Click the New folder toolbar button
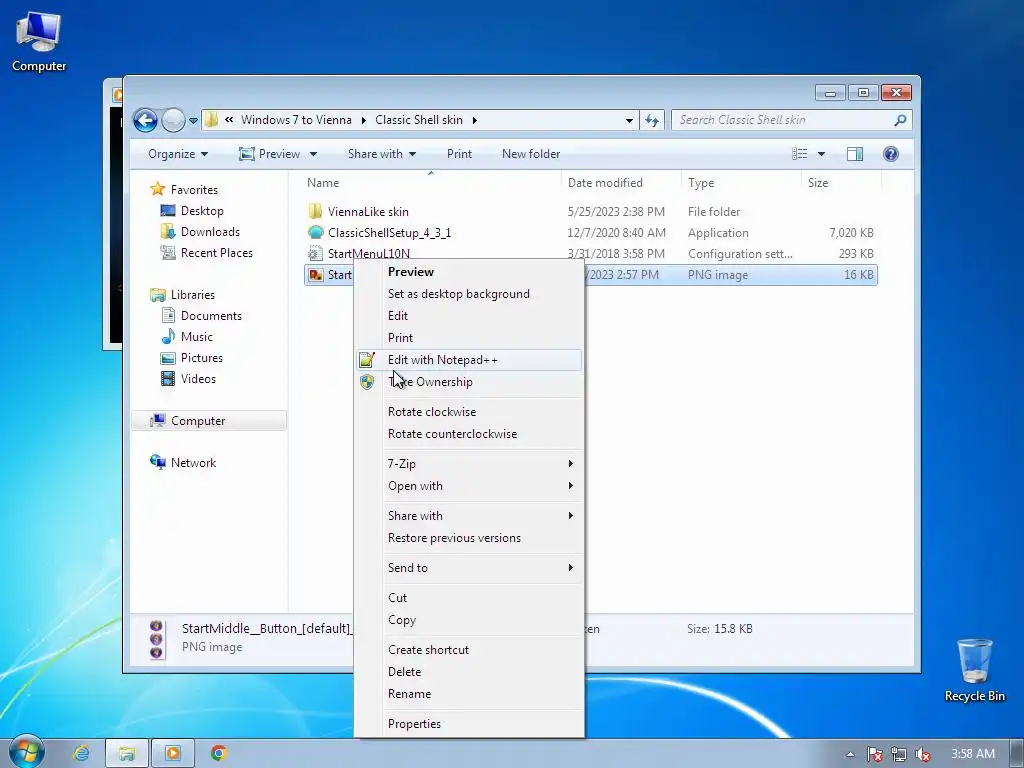 531,154
